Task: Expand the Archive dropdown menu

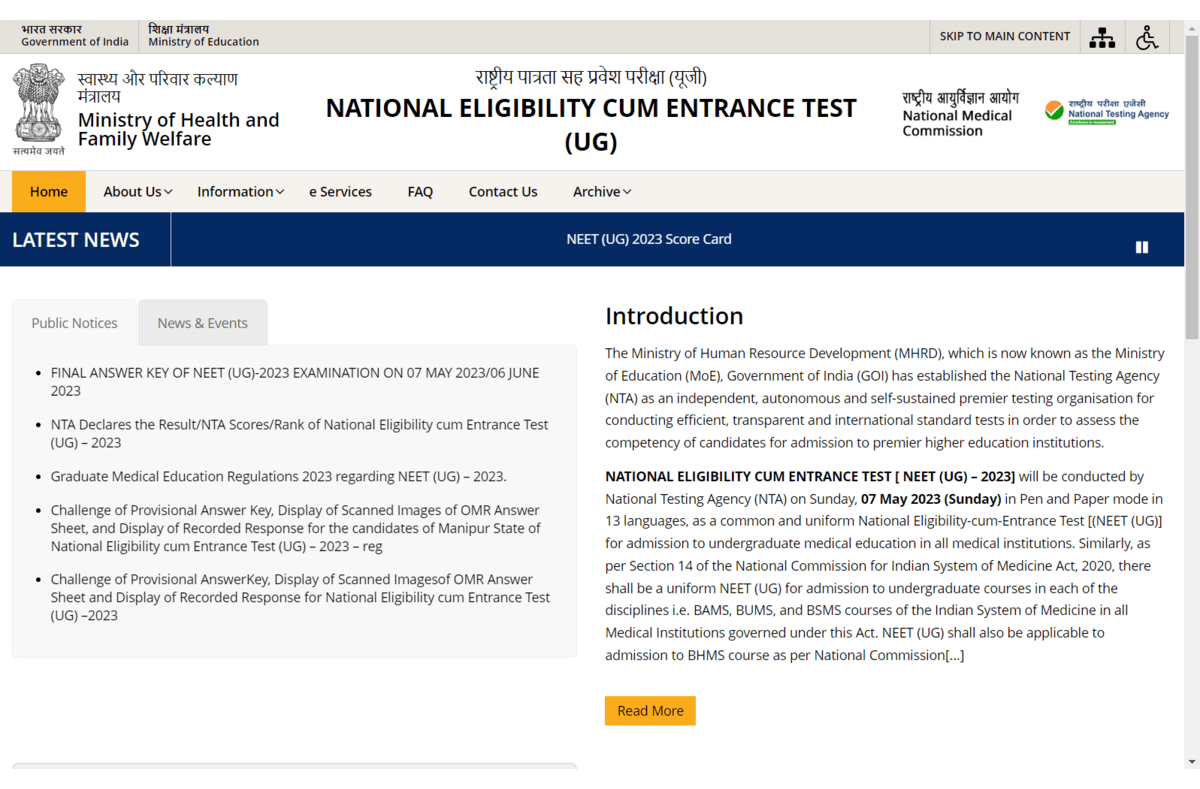Action: pos(601,192)
